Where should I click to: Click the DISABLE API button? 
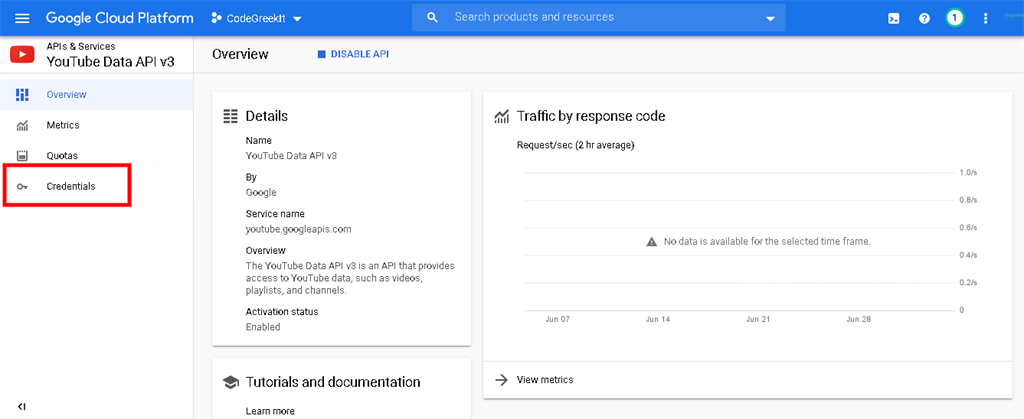(x=353, y=54)
